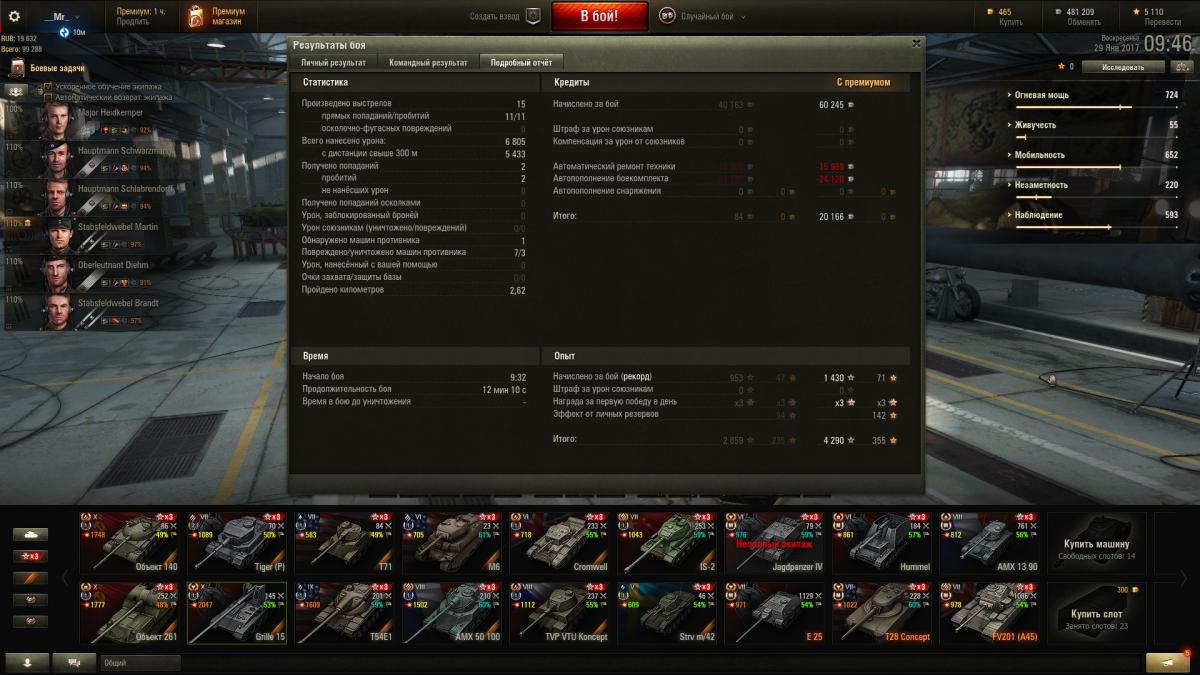Select M6 tank in carousel
1200x675 pixels.
tap(451, 542)
